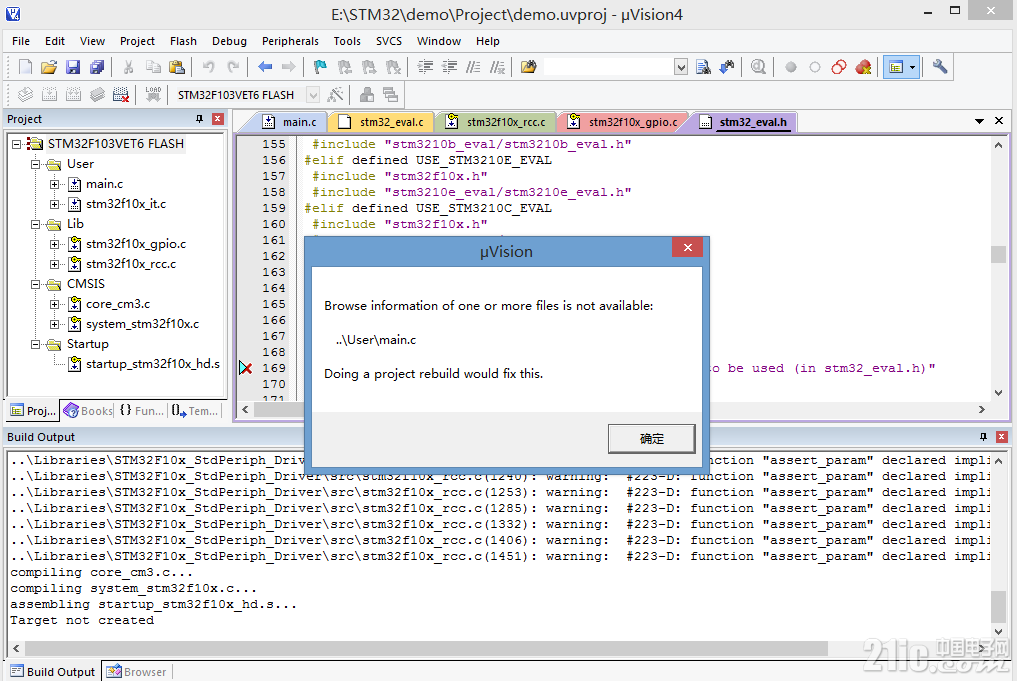Expand the main.c tree node
This screenshot has height=681, width=1017.
pos(54,184)
